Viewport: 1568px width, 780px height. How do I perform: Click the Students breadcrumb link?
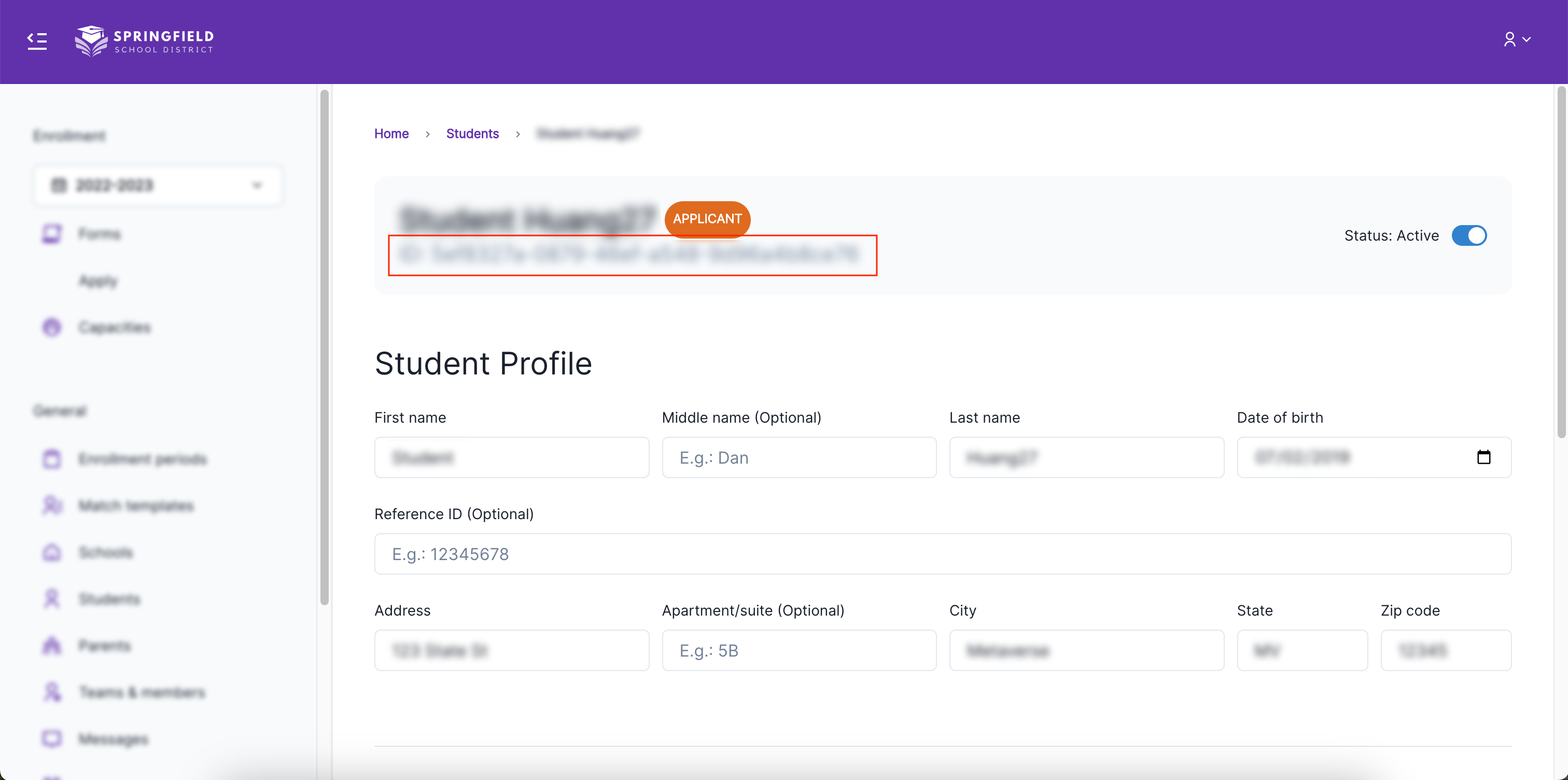472,133
